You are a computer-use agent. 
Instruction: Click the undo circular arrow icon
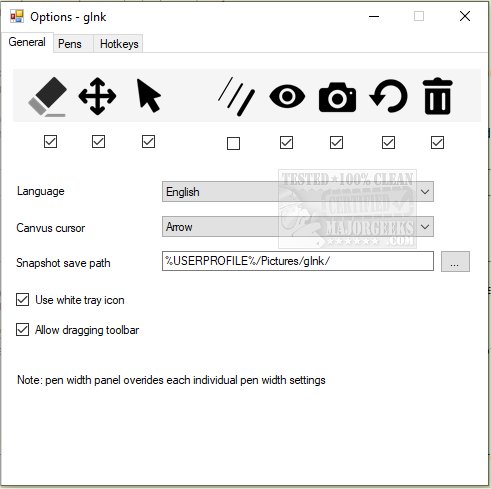388,96
